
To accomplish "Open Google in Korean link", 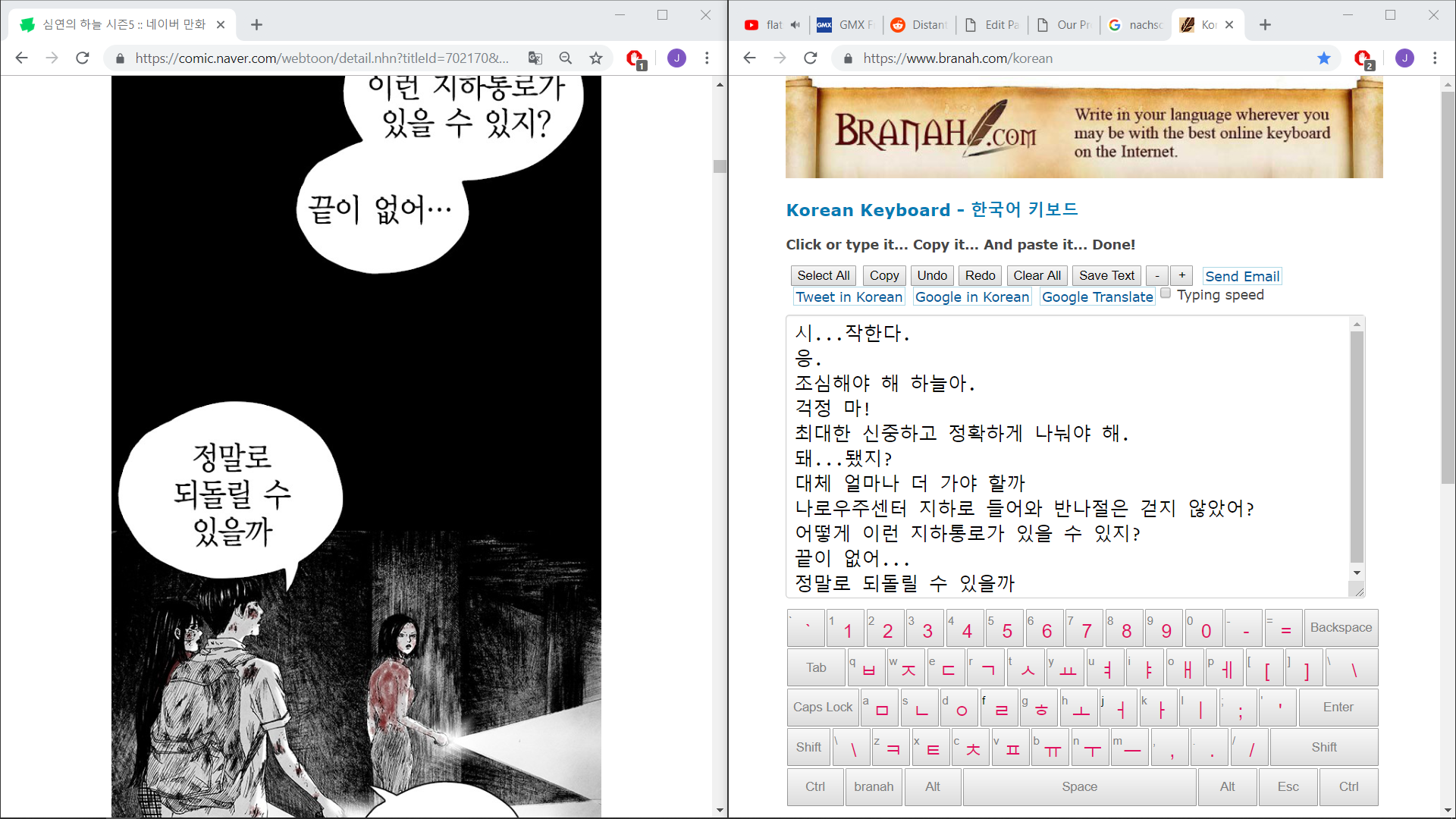I will tap(972, 297).
